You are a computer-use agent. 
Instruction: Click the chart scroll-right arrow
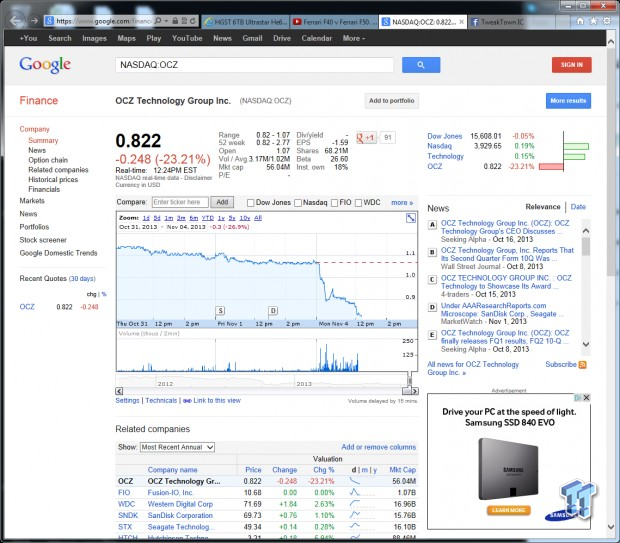[415, 391]
